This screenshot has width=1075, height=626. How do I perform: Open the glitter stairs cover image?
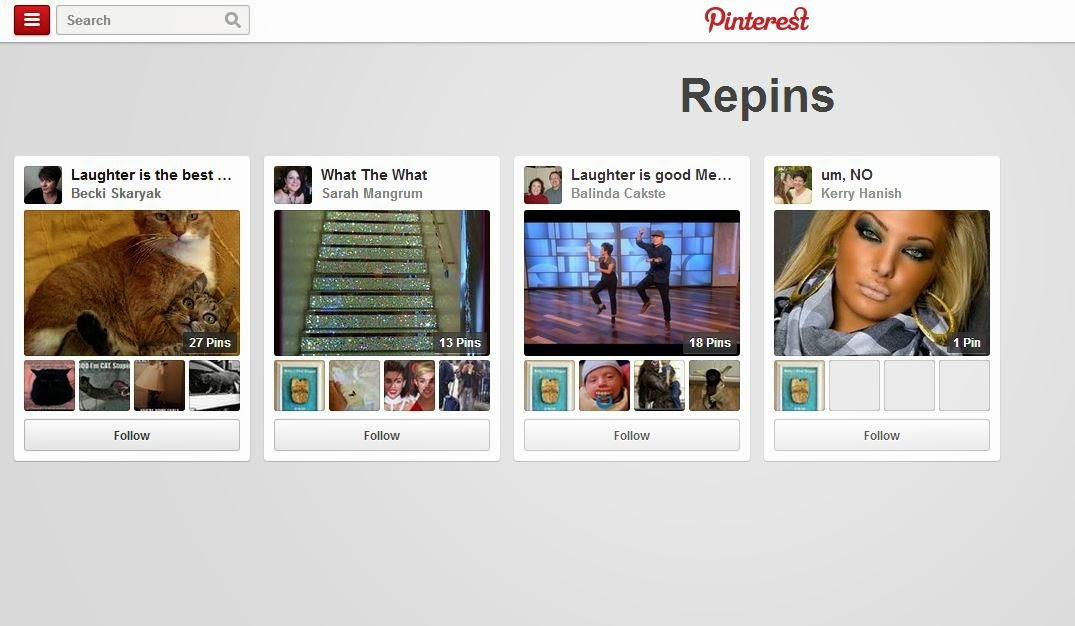(382, 282)
